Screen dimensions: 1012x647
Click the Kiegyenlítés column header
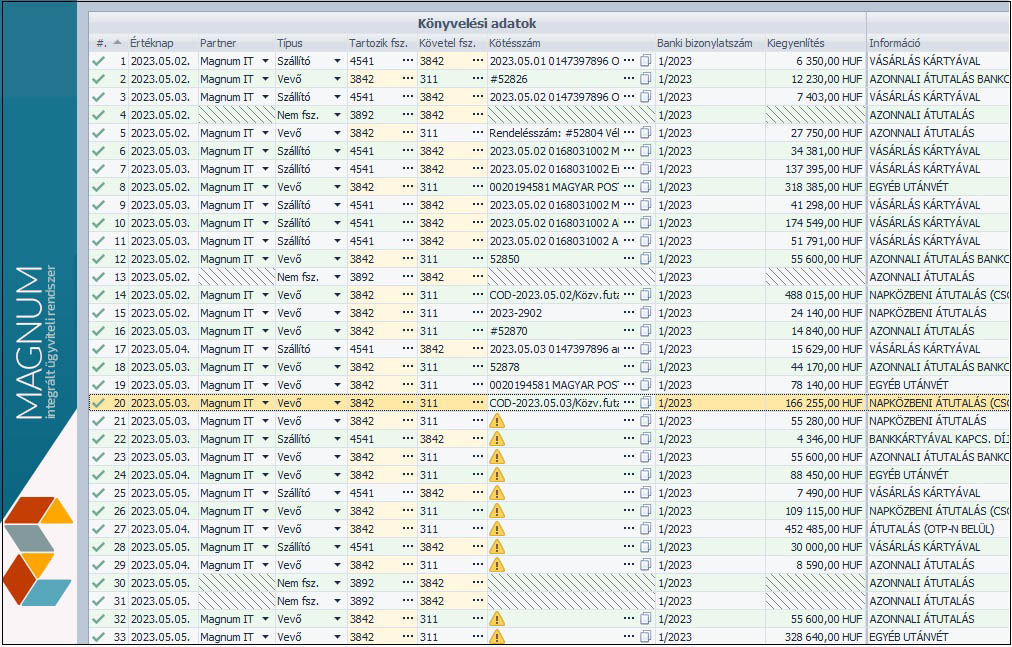[795, 43]
